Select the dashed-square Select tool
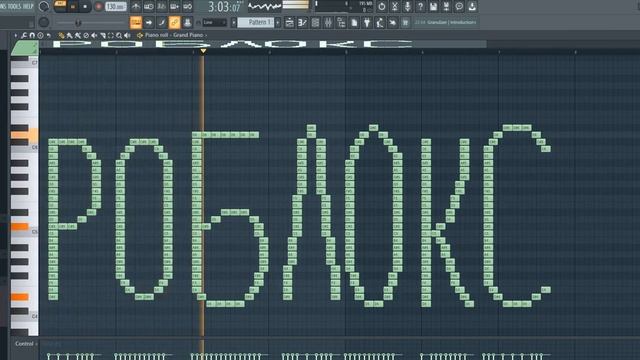The image size is (640, 360). [111, 36]
